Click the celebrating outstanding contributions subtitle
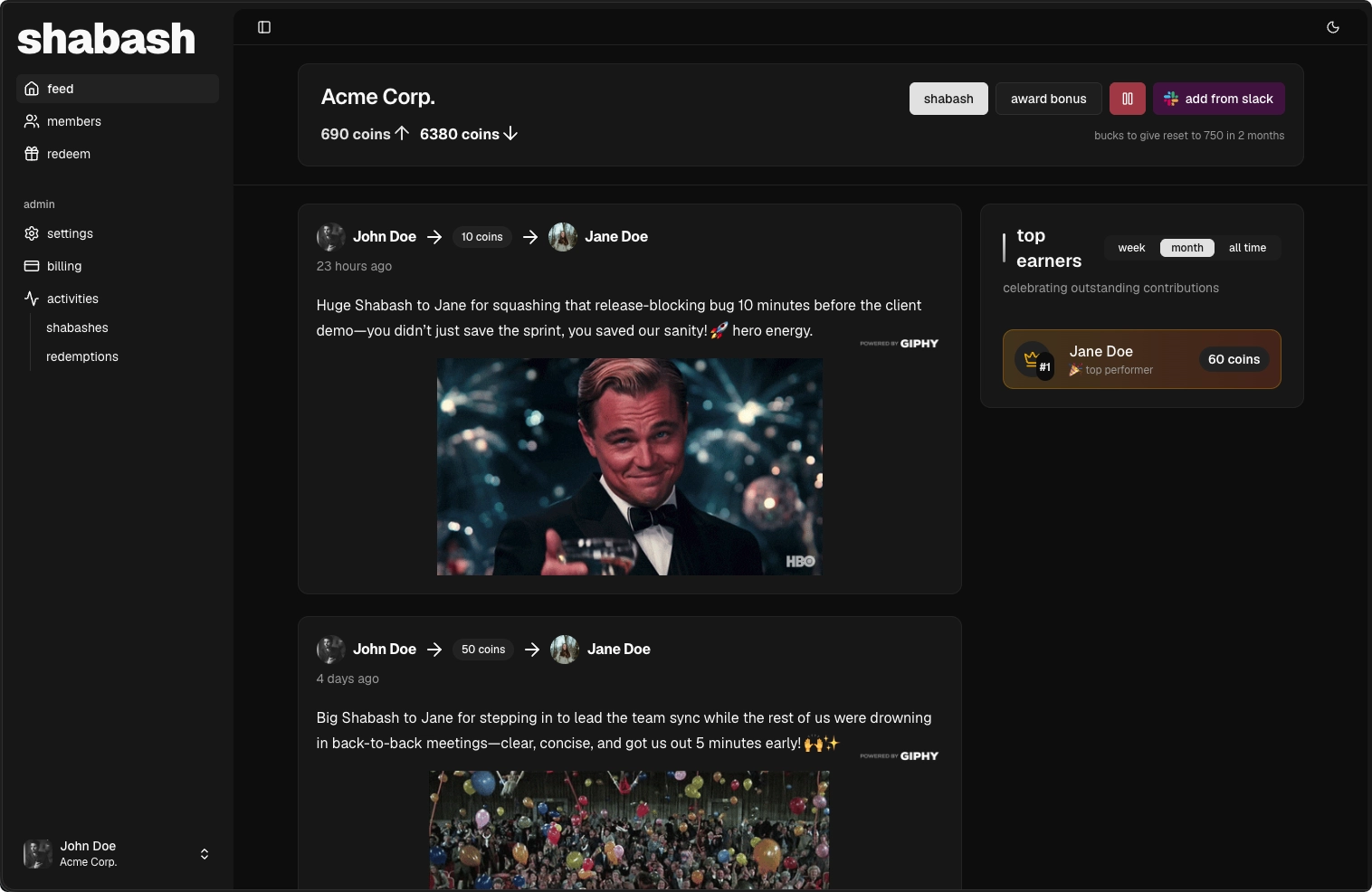Screen dimensions: 1372x892 click(x=1111, y=288)
